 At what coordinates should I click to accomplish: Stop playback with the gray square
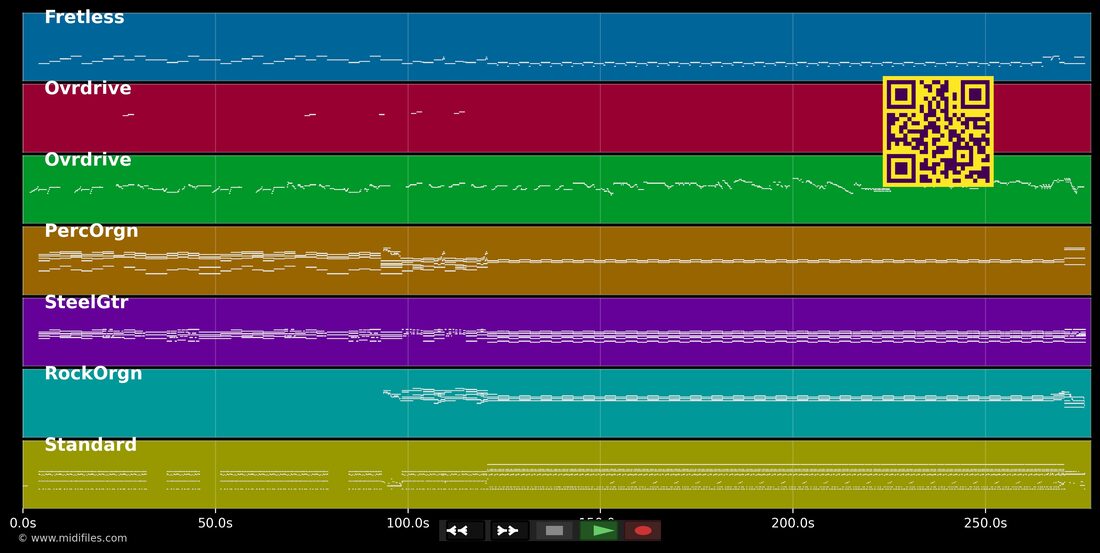[x=554, y=531]
